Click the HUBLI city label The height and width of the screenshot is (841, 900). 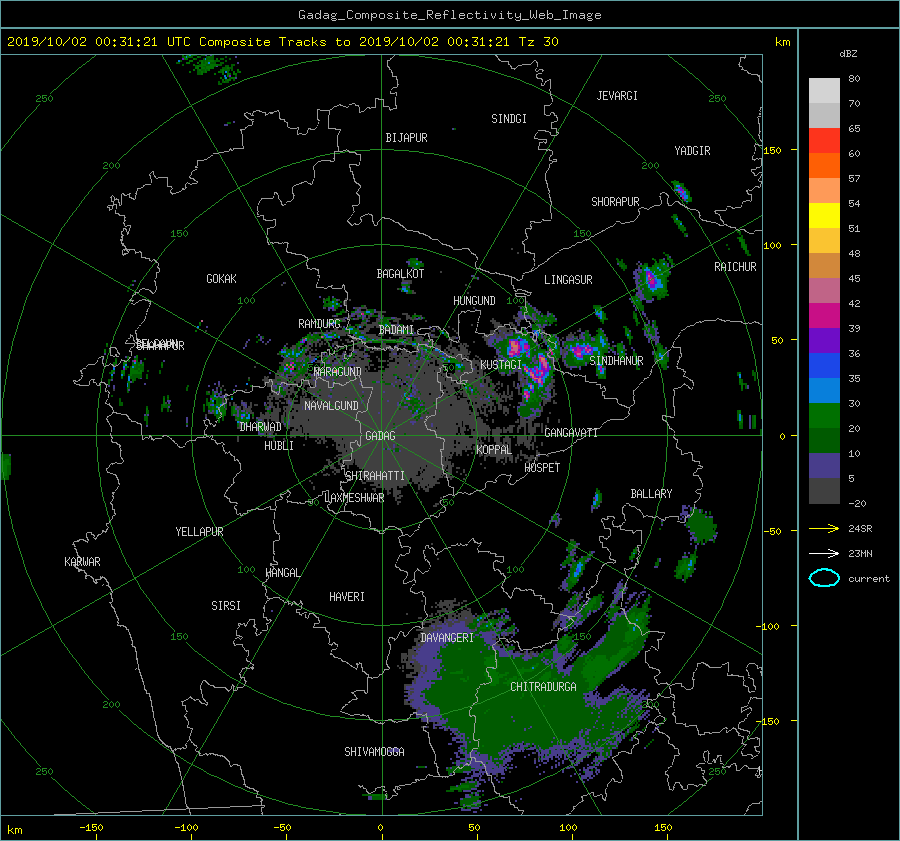coord(279,446)
